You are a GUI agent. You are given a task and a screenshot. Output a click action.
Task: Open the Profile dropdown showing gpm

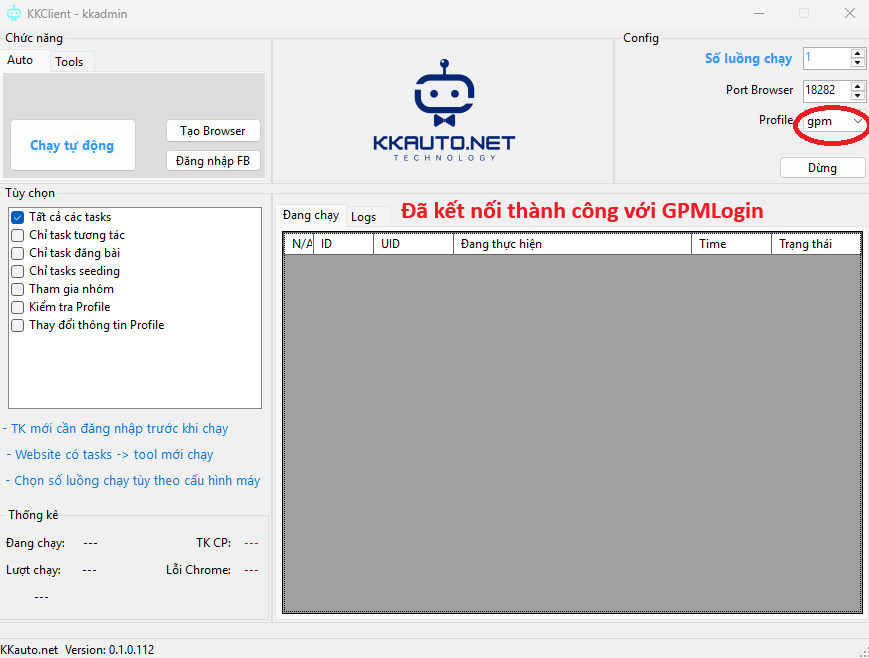coord(835,121)
